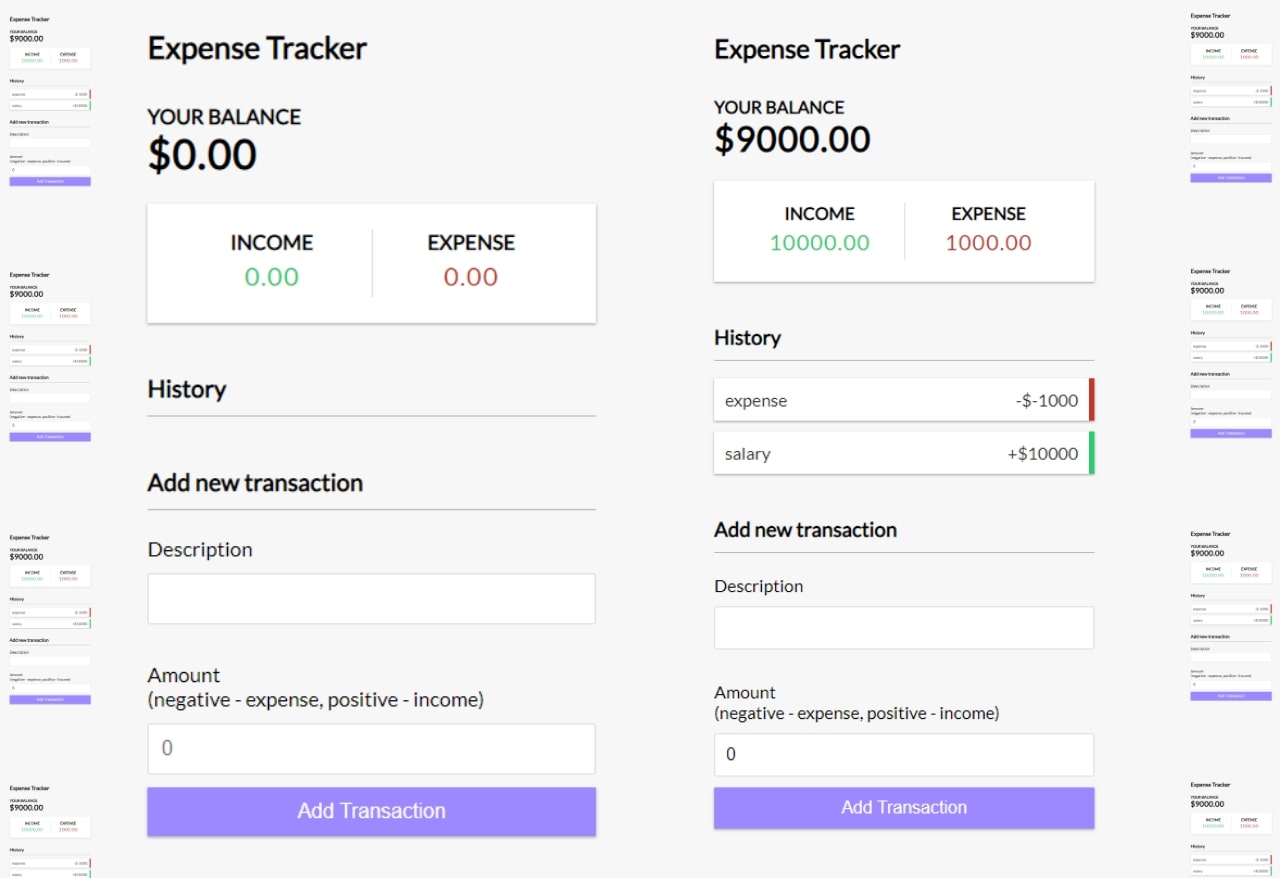Click the green indicator bar on the salary entry
The image size is (1280, 878).
coord(1092,453)
